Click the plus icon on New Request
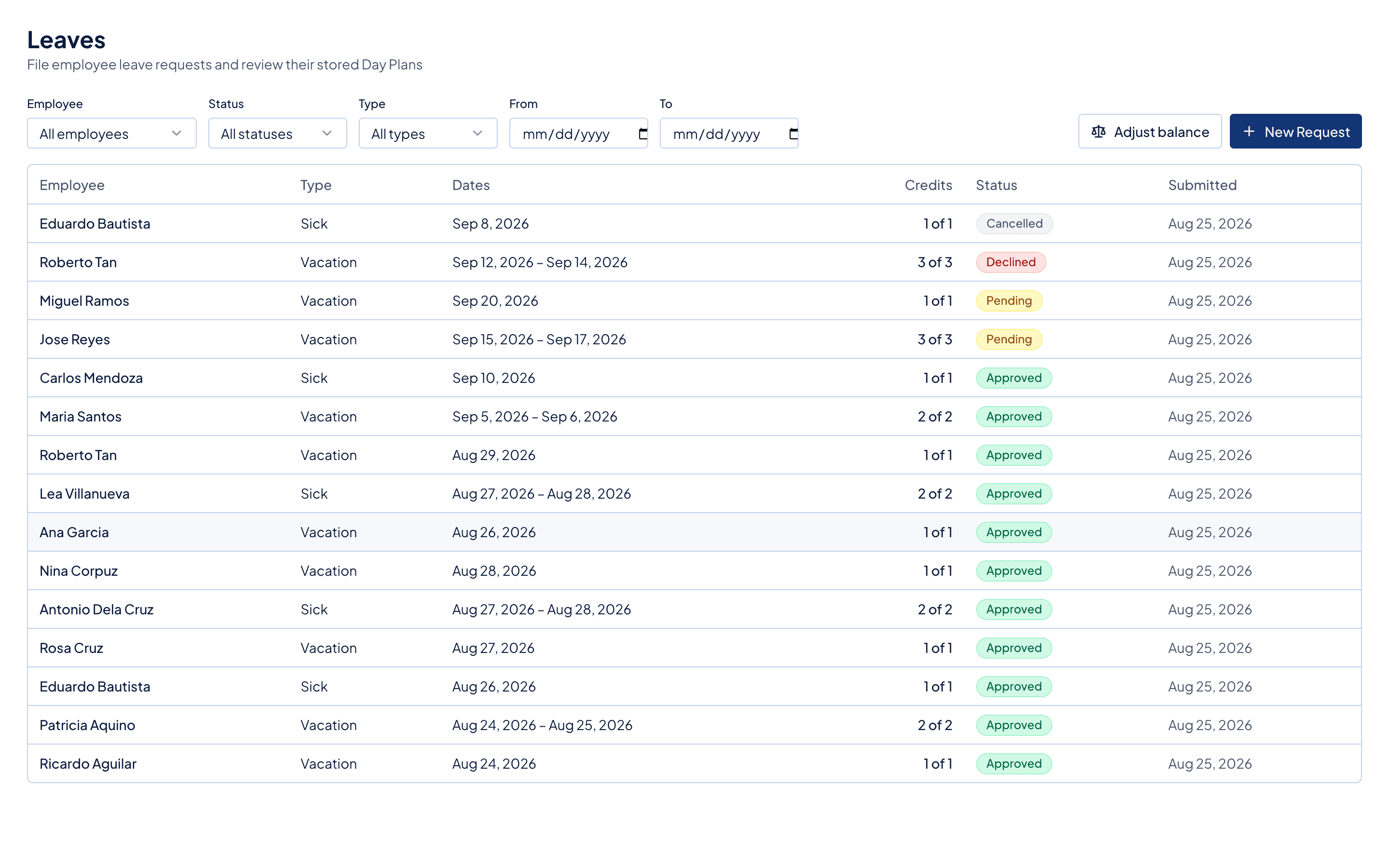The width and height of the screenshot is (1389, 868). [x=1248, y=132]
